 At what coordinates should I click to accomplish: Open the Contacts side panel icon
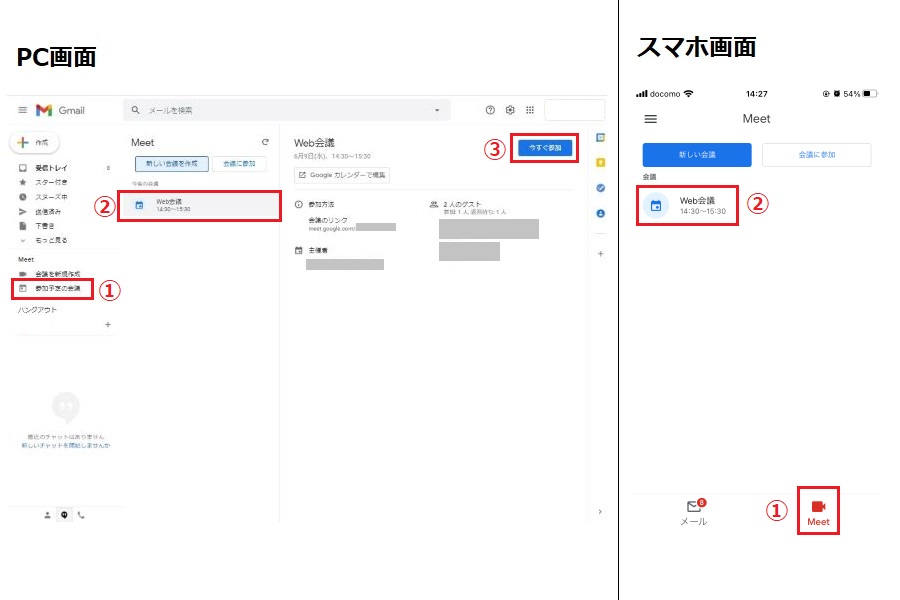click(600, 213)
